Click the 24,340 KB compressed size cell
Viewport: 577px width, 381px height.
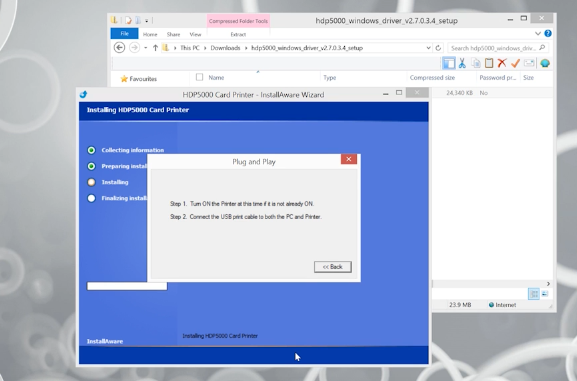(459, 93)
